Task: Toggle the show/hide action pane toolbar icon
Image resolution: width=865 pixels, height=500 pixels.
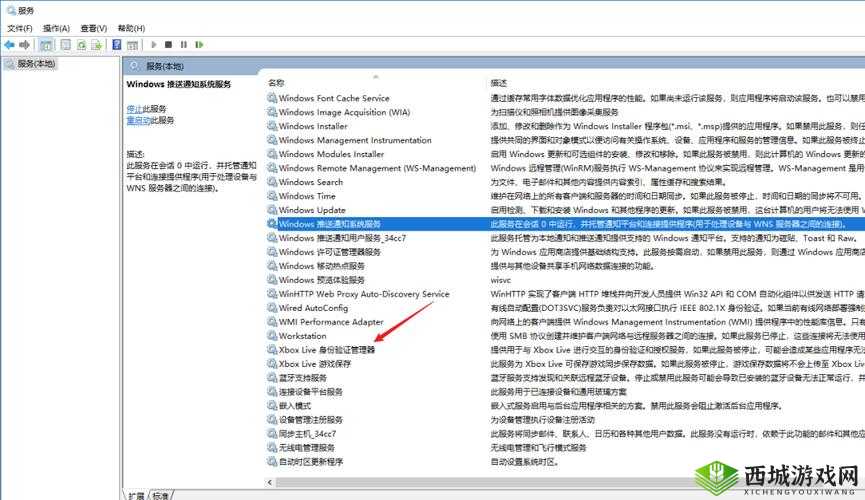Action: point(132,45)
